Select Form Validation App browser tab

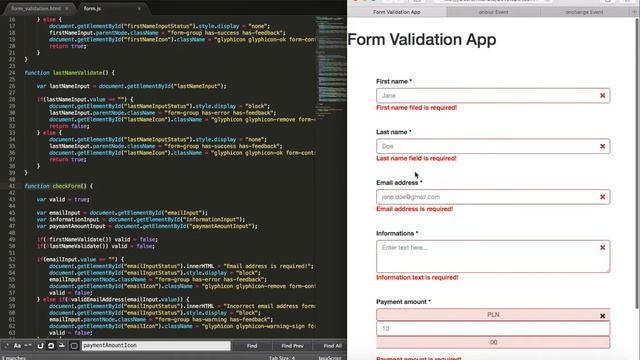point(396,12)
